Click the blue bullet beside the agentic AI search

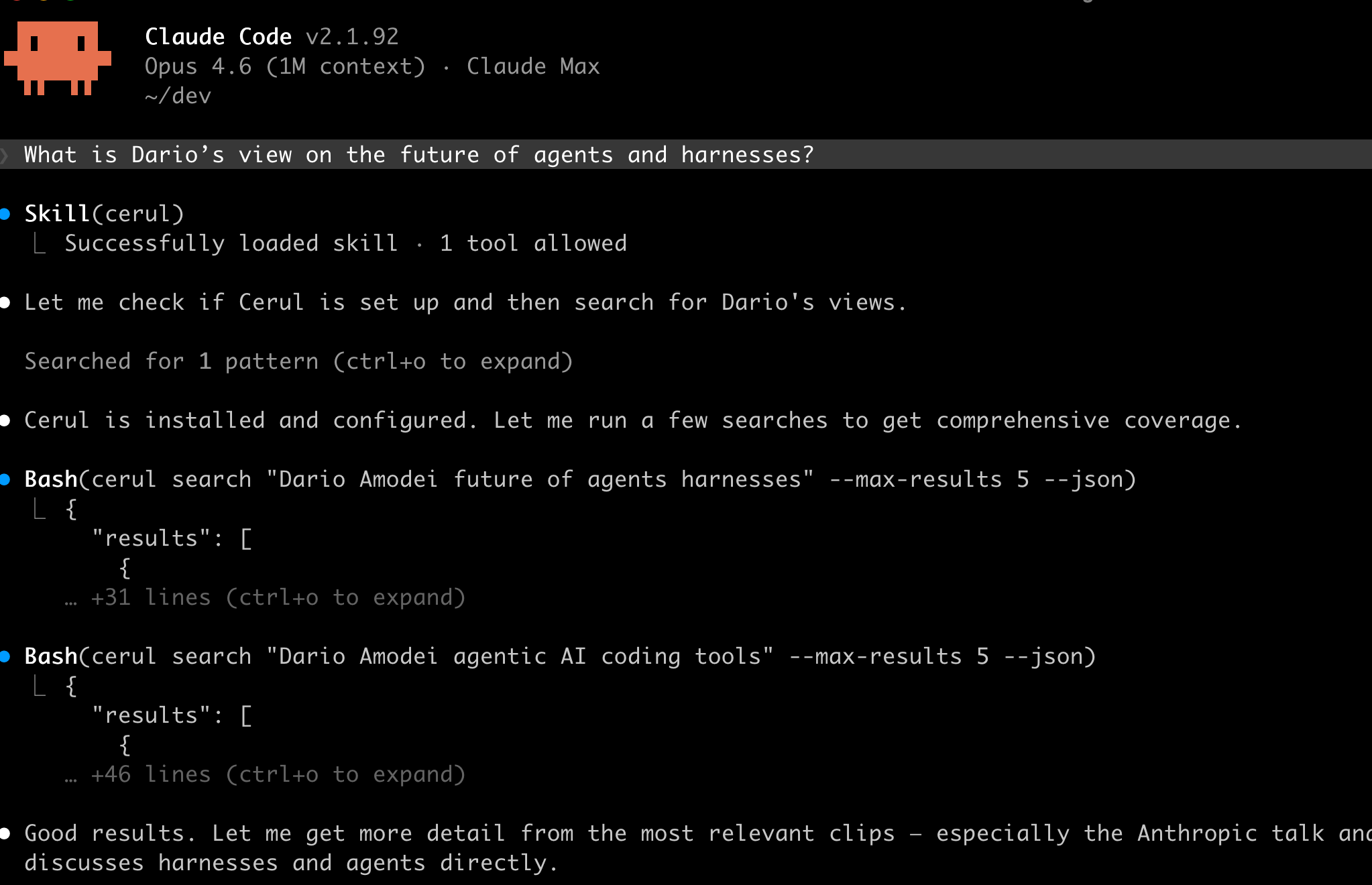pyautogui.click(x=5, y=657)
